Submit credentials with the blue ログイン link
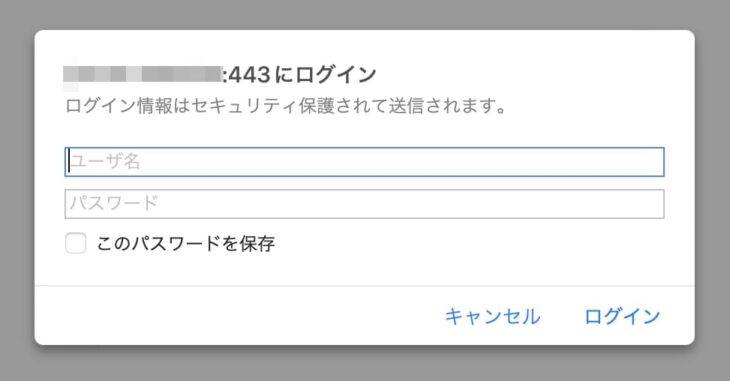 click(622, 317)
